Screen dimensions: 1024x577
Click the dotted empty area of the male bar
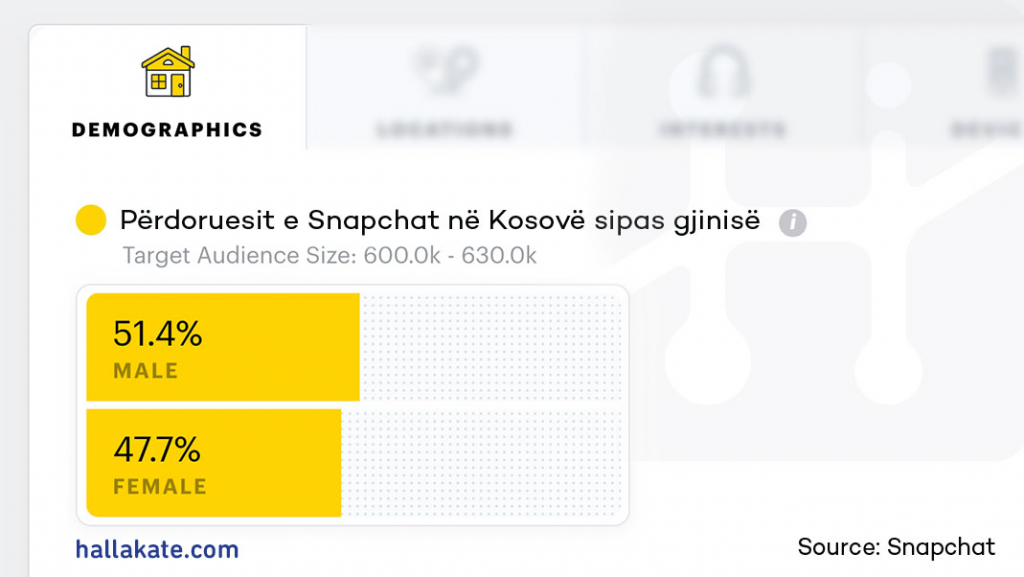pyautogui.click(x=490, y=346)
